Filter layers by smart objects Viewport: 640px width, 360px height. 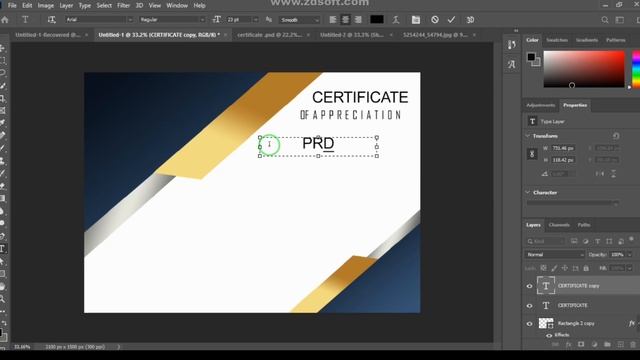pyautogui.click(x=621, y=241)
